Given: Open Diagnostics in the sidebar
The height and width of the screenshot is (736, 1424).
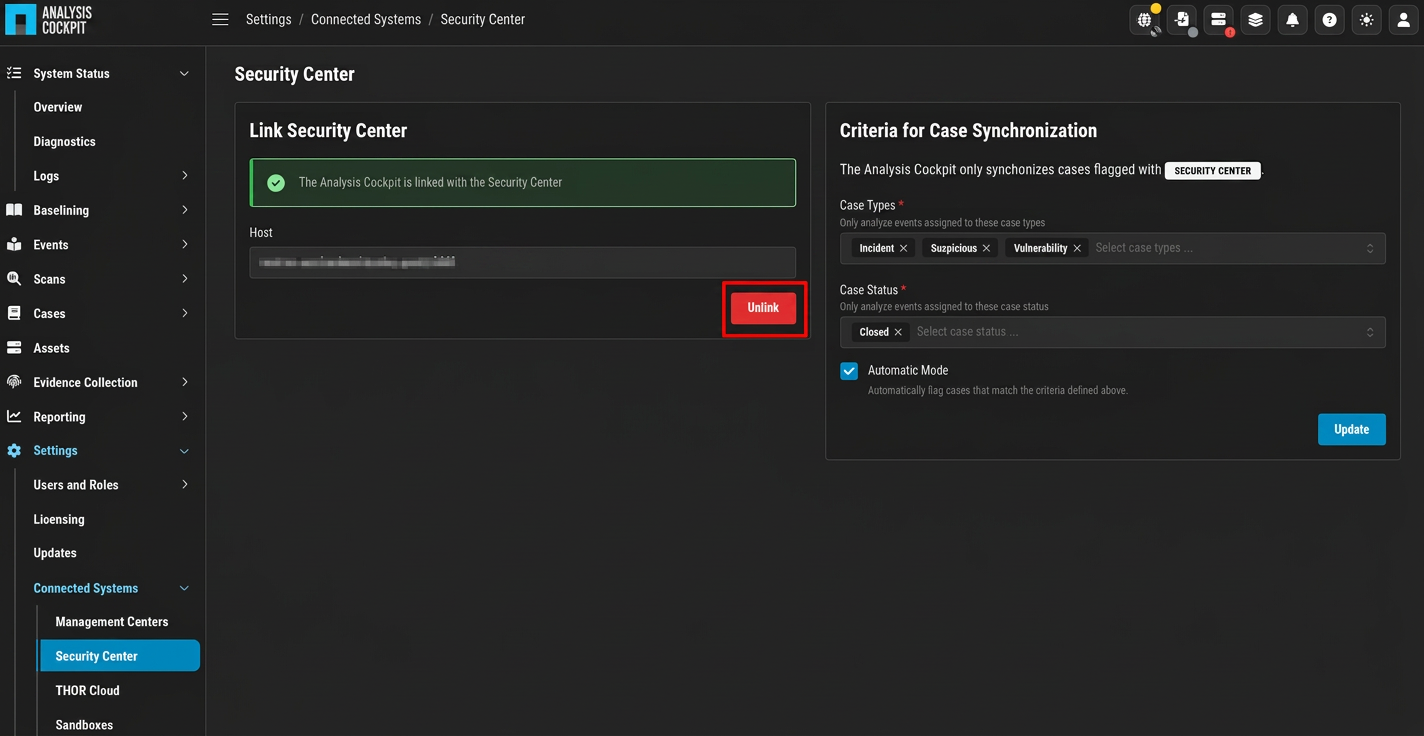Looking at the screenshot, I should point(65,142).
